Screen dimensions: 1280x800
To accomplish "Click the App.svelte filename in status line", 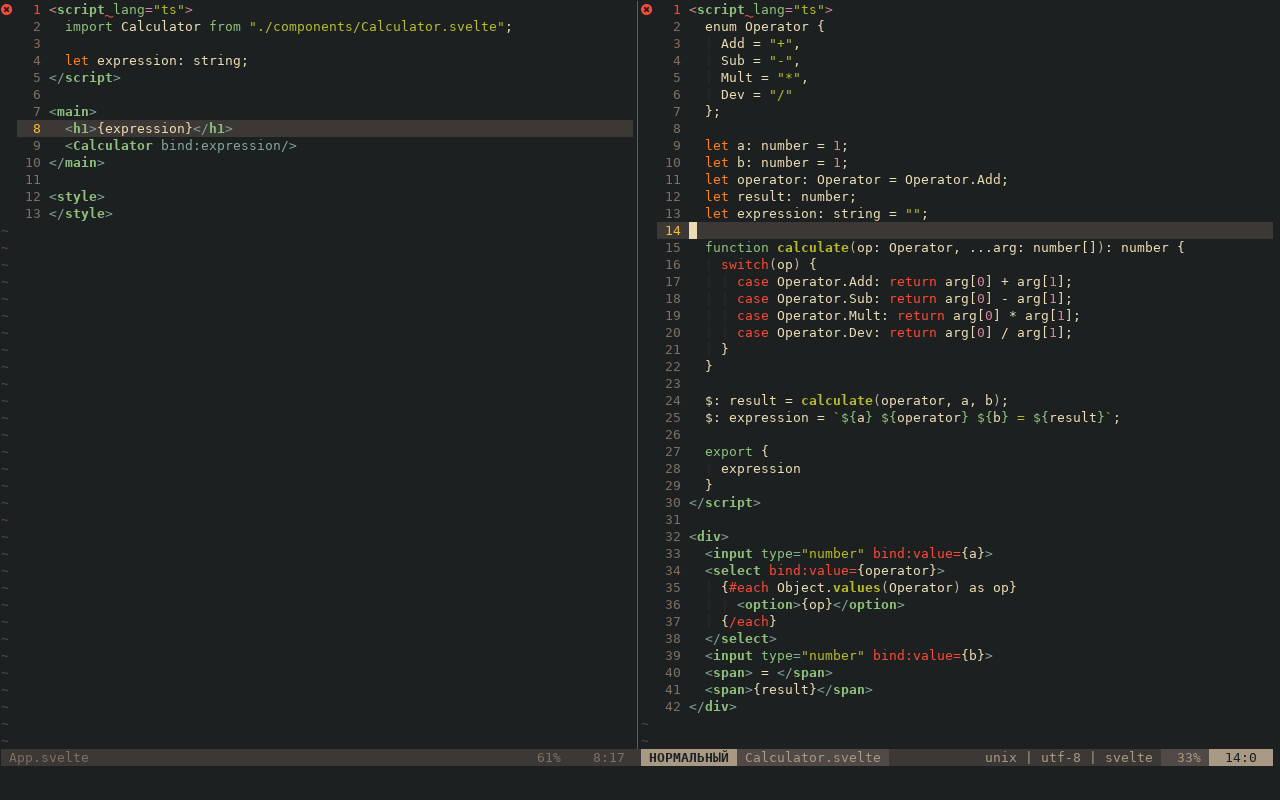I will 49,757.
